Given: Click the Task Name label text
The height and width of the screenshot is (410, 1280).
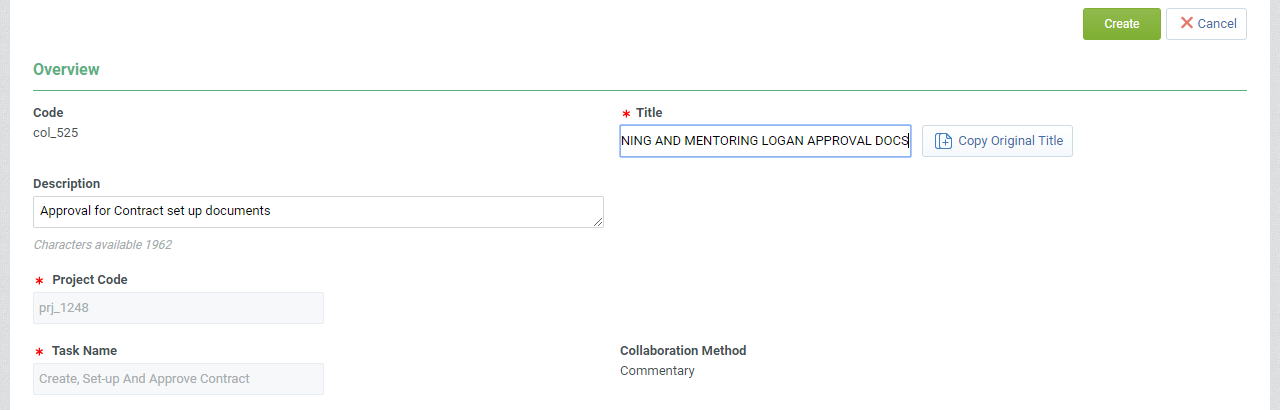Looking at the screenshot, I should click(x=84, y=351).
